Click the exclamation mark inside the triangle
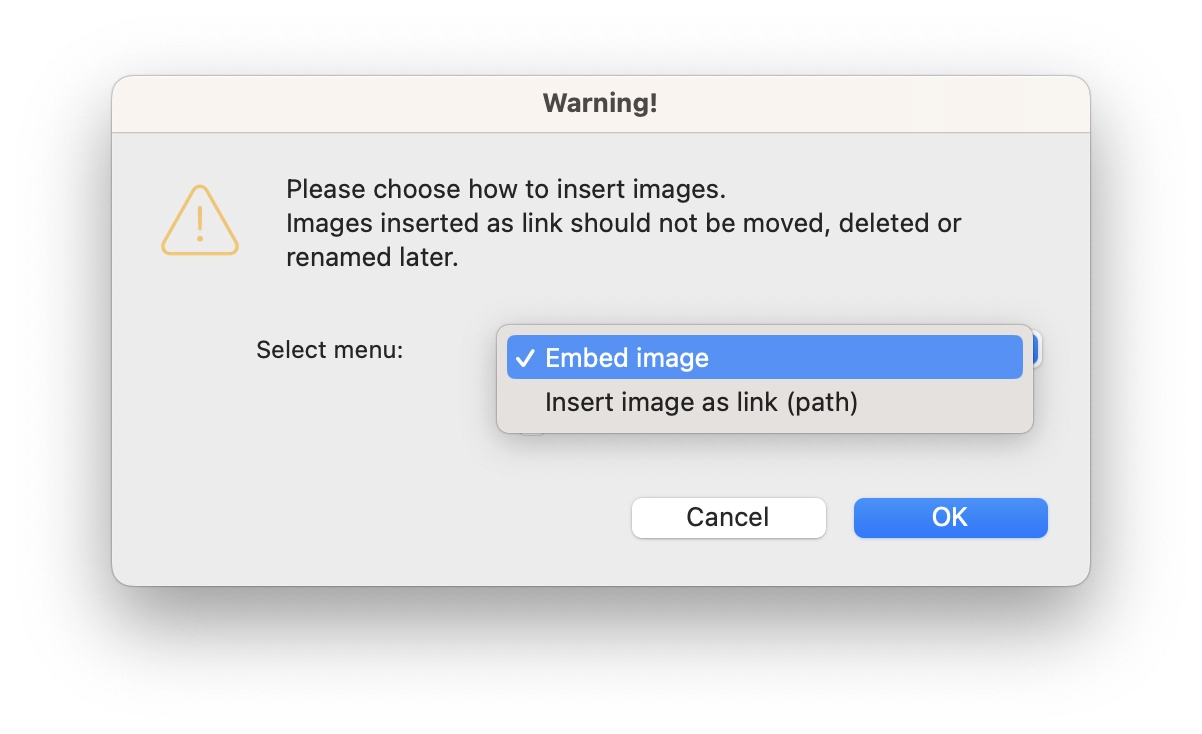The height and width of the screenshot is (734, 1202). [x=198, y=226]
